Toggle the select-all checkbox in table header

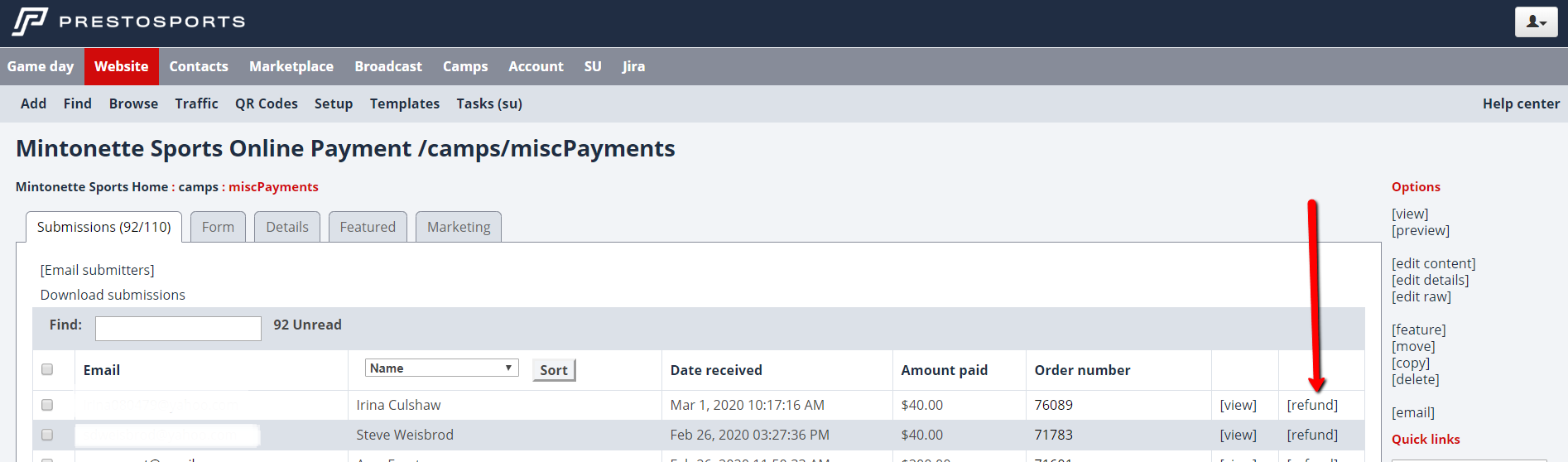coord(47,369)
